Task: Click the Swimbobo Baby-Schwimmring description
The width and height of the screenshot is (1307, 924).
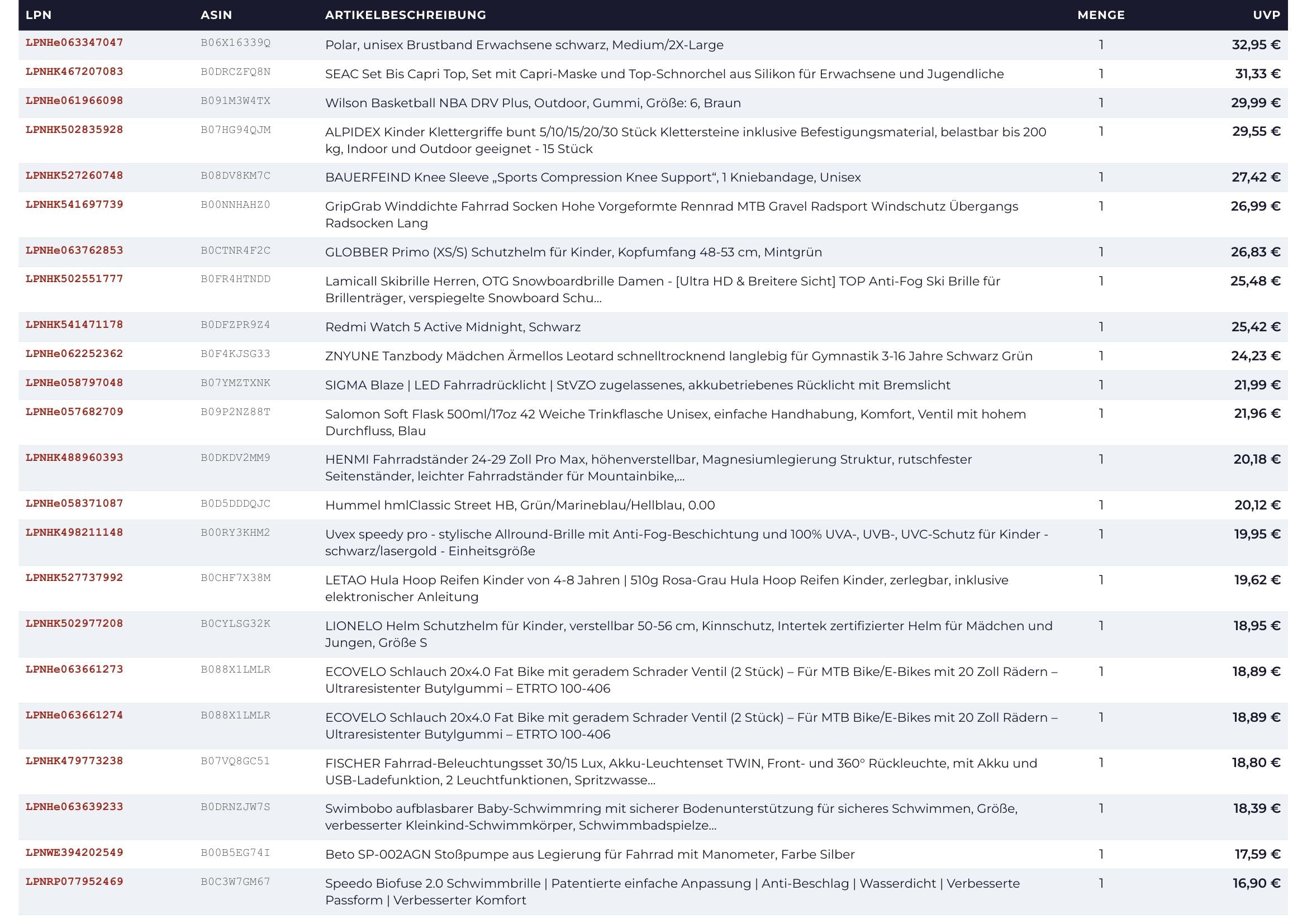Action: pyautogui.click(x=671, y=817)
